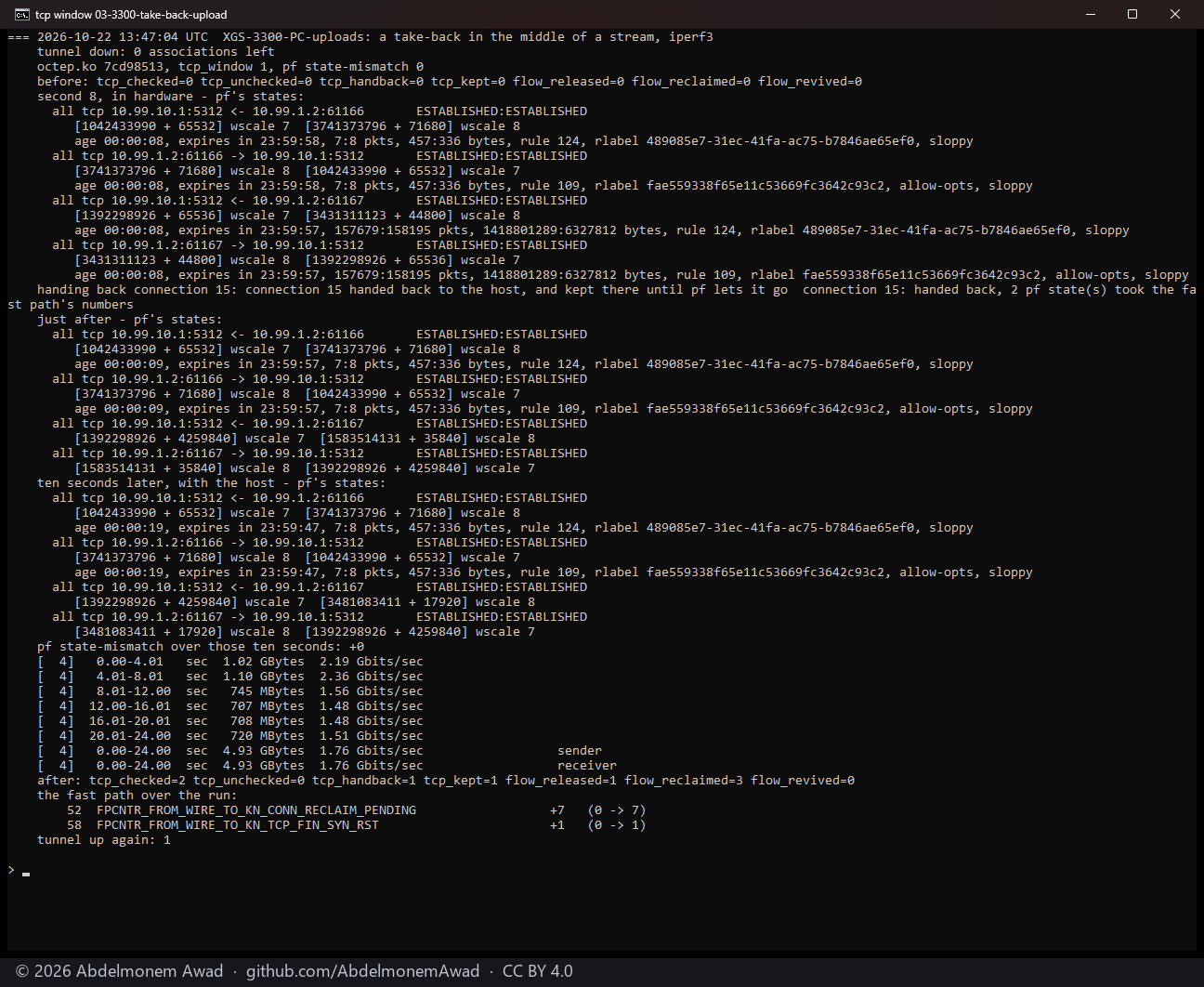Click the heading "the fast path over the run:"
Viewport: 1204px width, 987px height.
point(137,796)
